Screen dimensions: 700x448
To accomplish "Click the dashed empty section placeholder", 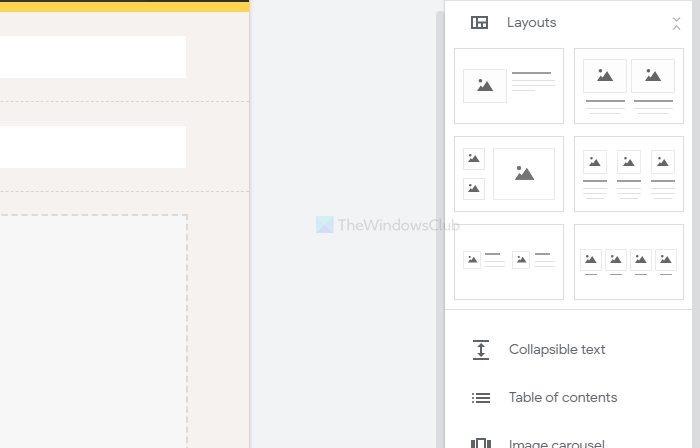I will tap(92, 330).
